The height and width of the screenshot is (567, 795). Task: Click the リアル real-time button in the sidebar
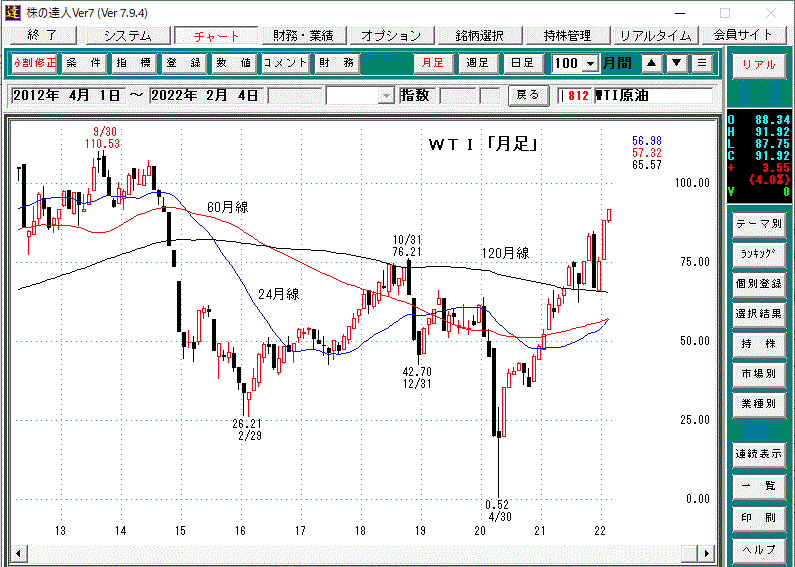tap(758, 64)
